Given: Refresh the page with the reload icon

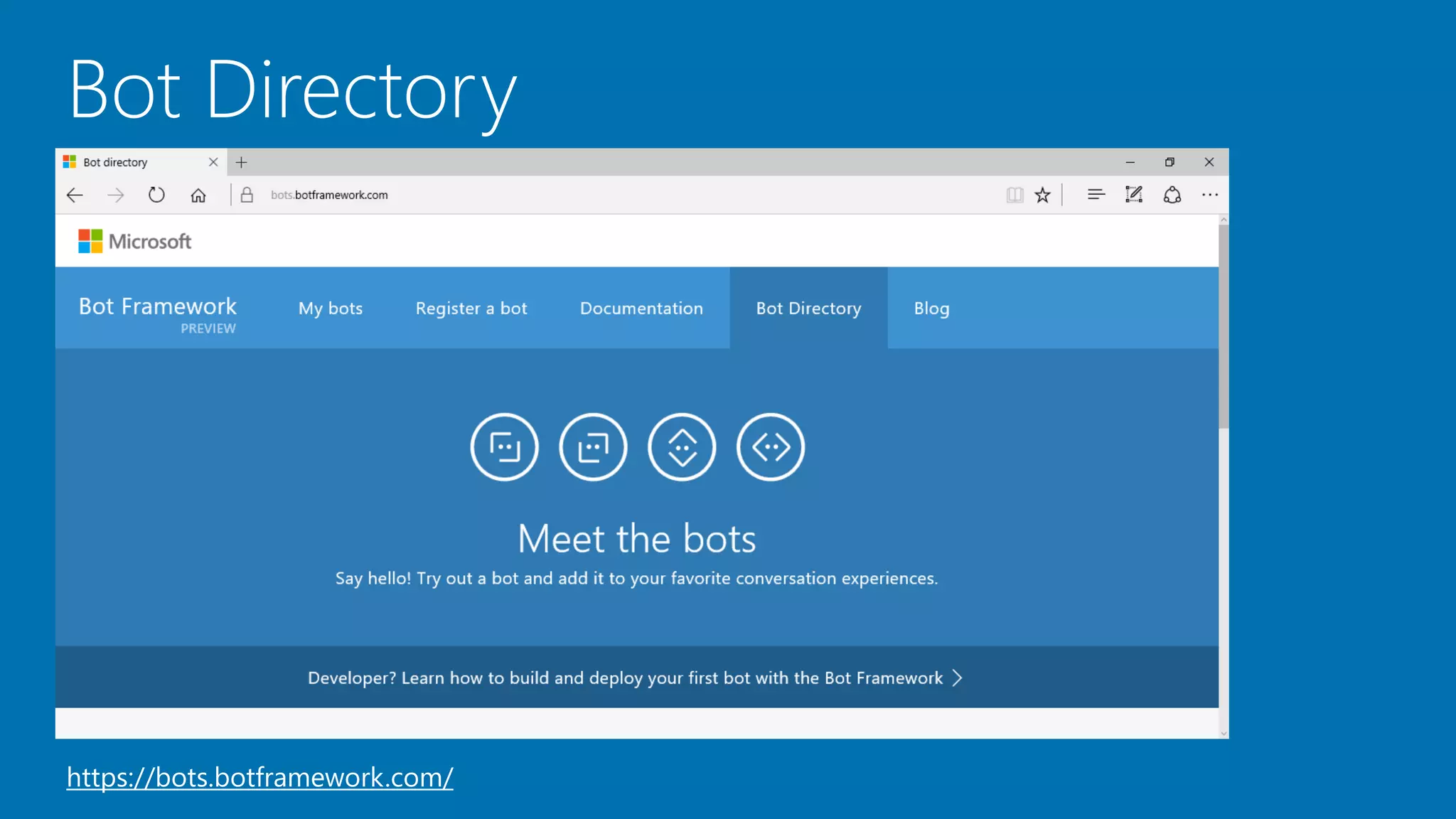Looking at the screenshot, I should (x=156, y=195).
